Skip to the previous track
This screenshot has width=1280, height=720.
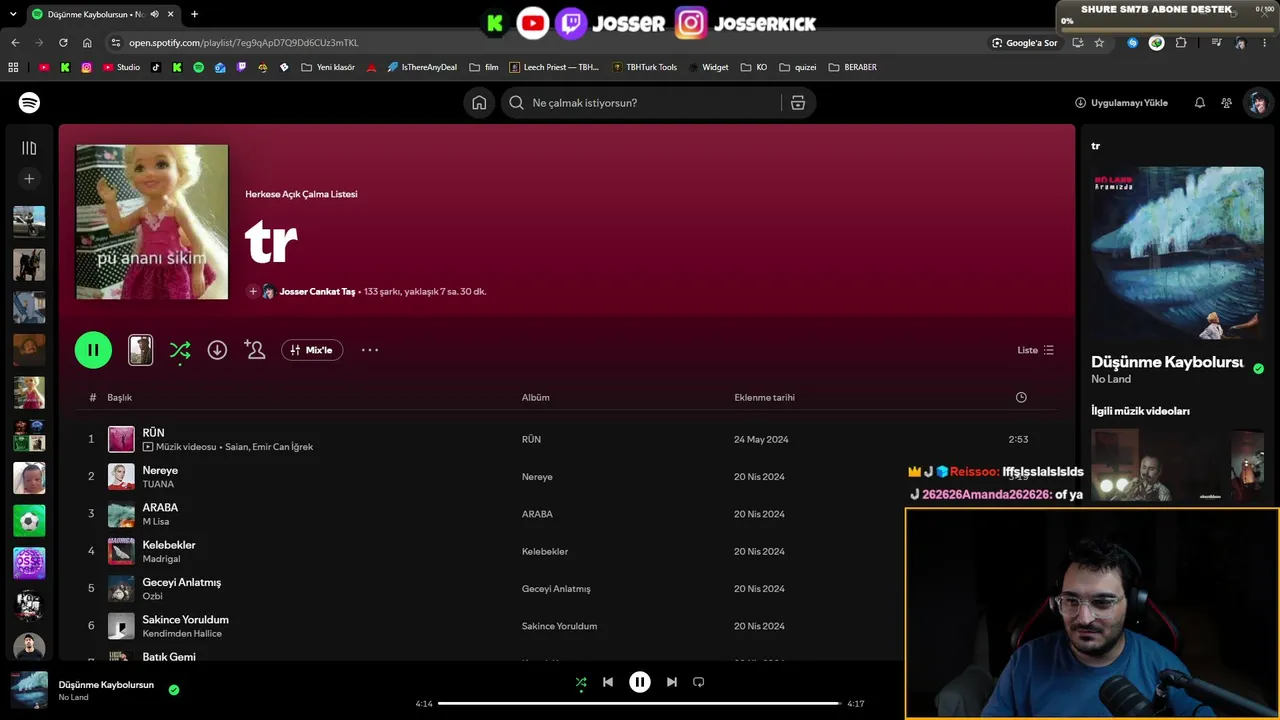(607, 682)
